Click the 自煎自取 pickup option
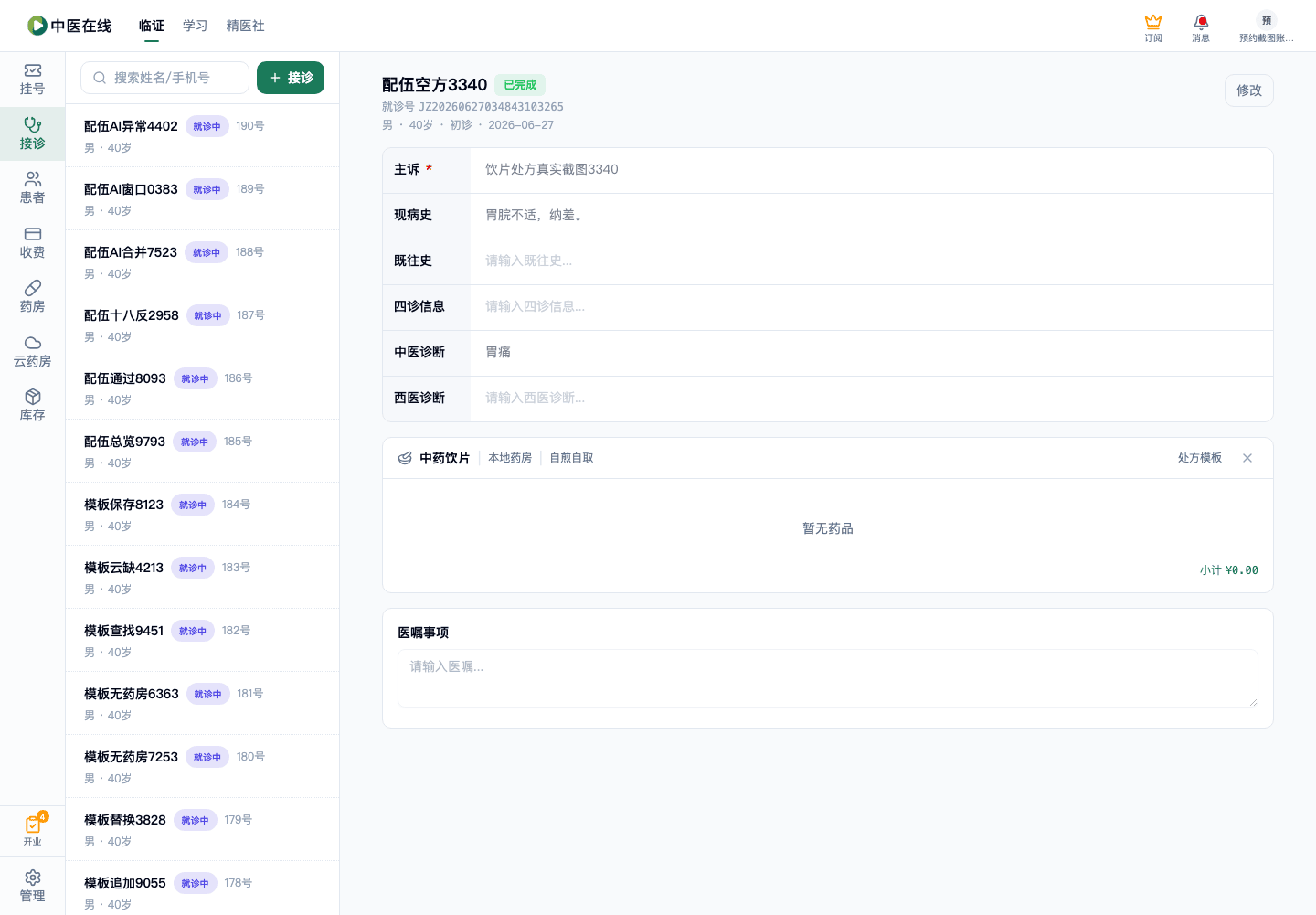Screen dimensions: 1316x915 point(572,458)
